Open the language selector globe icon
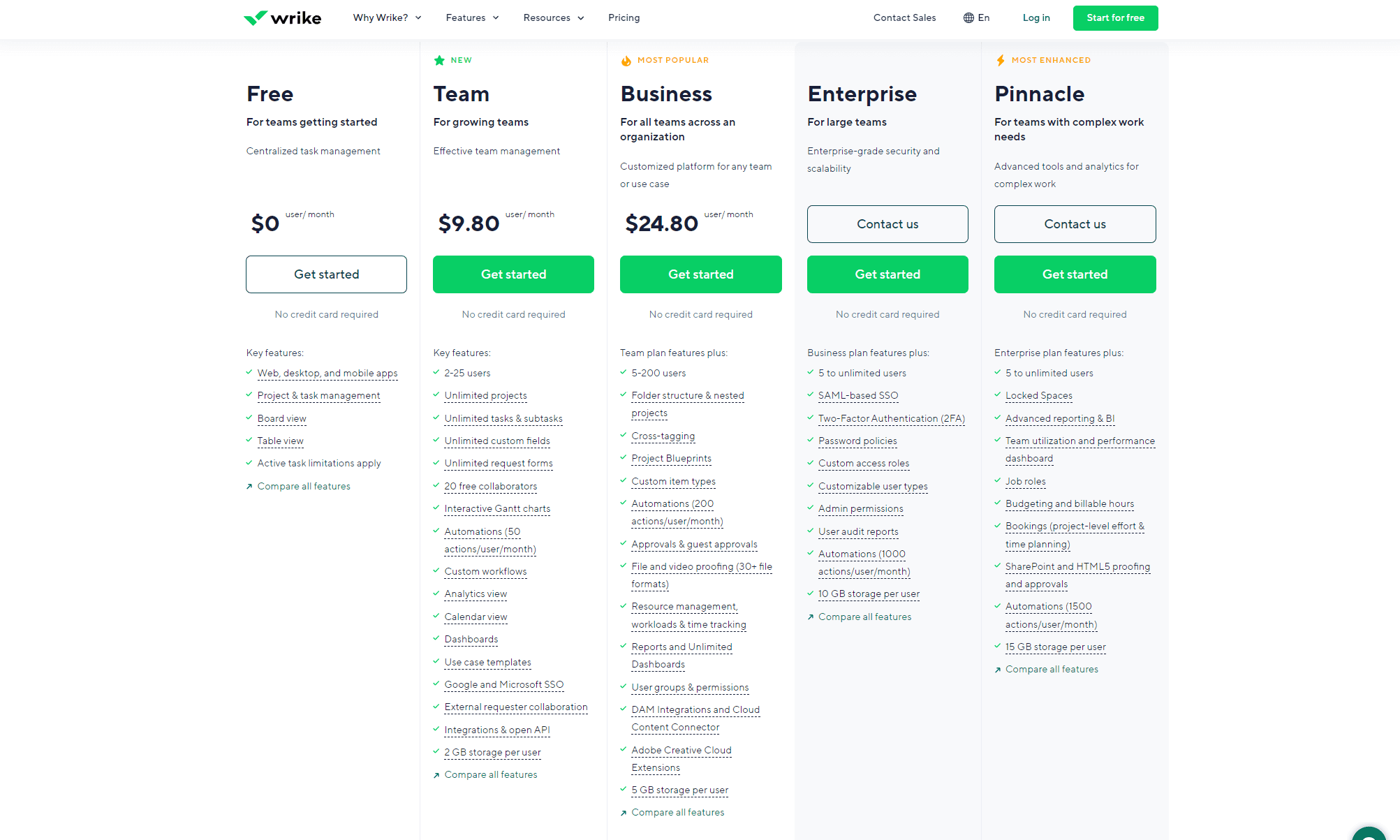Screen dimensions: 1400x840 tap(968, 17)
